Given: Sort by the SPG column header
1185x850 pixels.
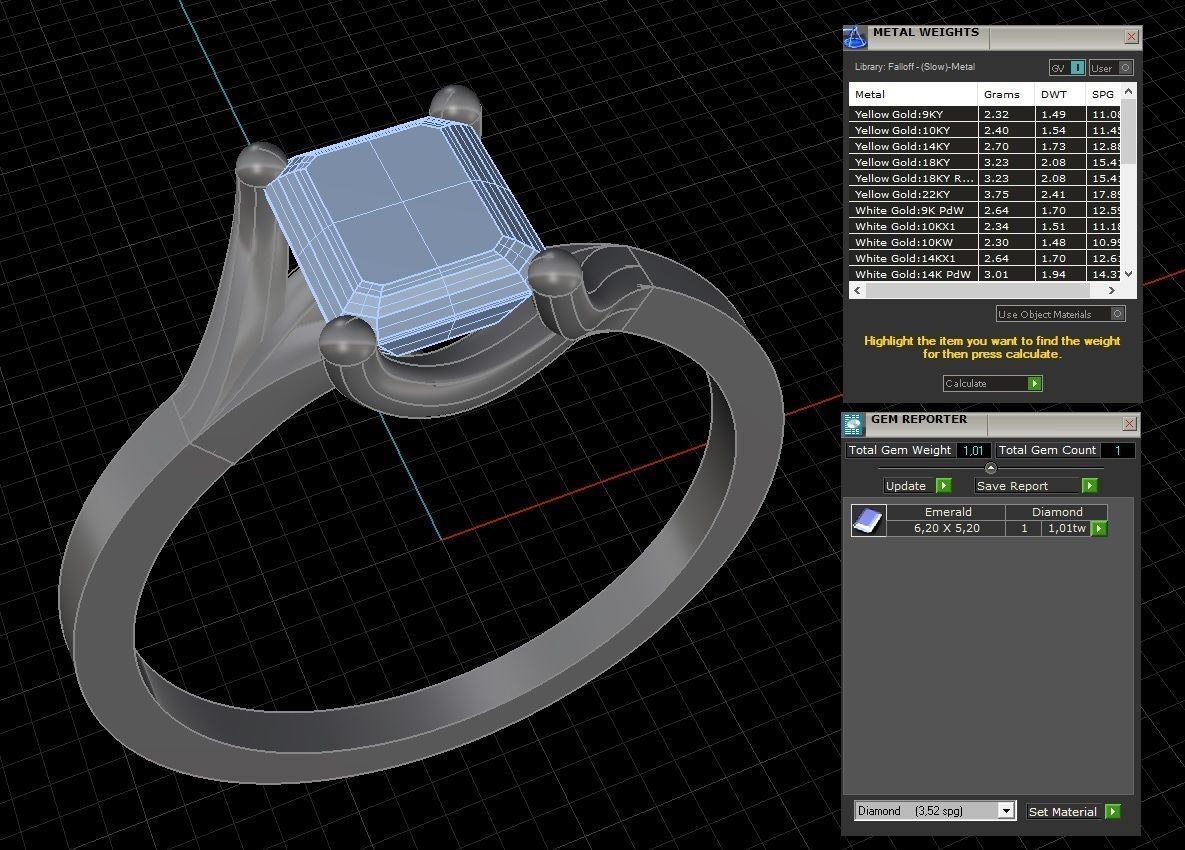Looking at the screenshot, I should click(x=1104, y=94).
